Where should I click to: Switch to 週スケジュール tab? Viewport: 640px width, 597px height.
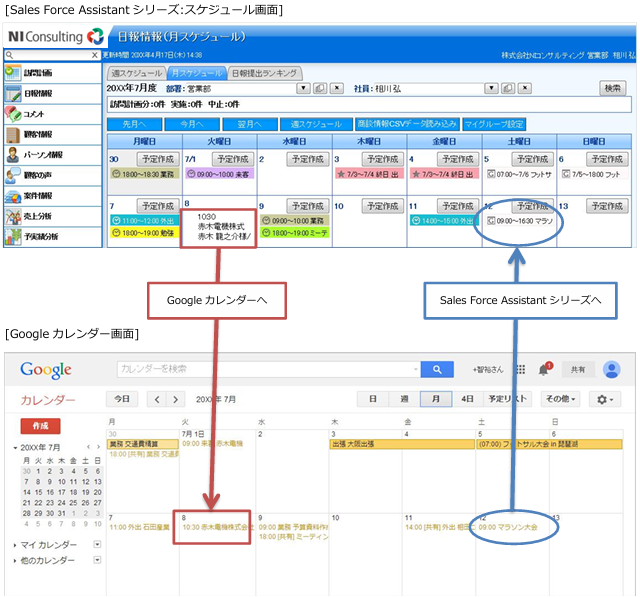click(137, 73)
